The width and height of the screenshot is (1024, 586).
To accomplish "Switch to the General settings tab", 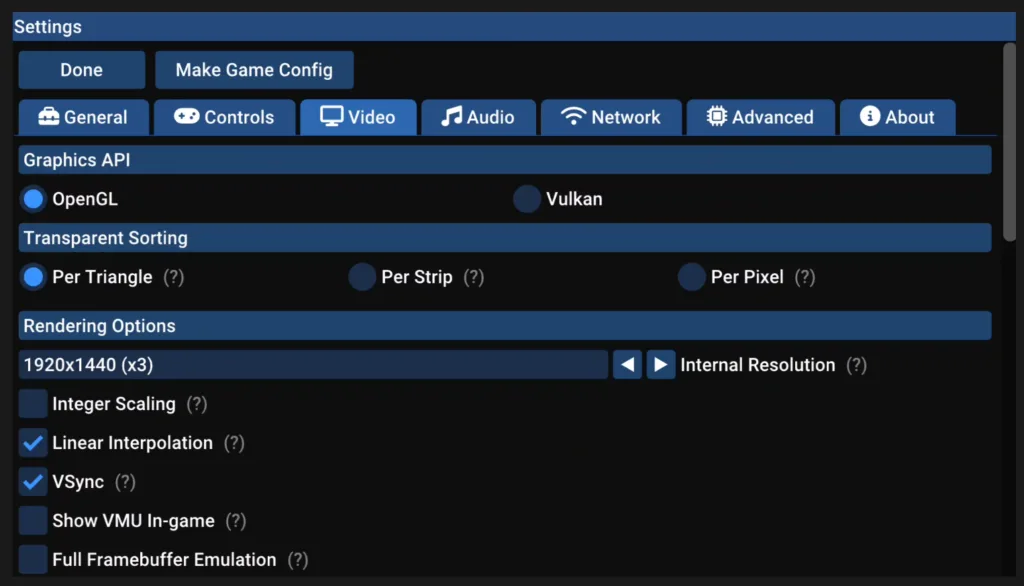I will pos(83,117).
